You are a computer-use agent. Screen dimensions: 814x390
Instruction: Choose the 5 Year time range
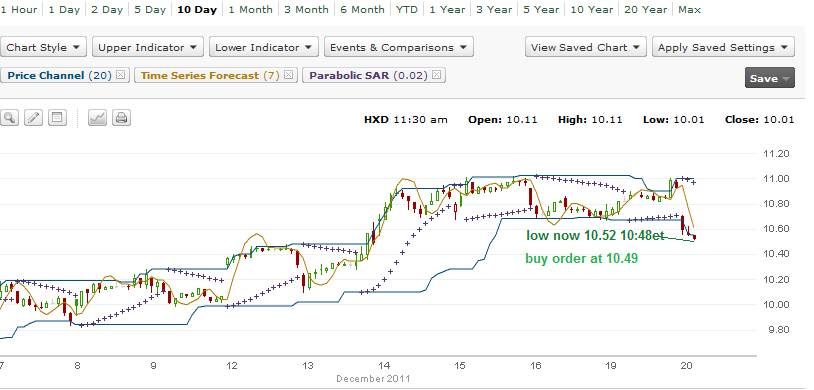(541, 9)
